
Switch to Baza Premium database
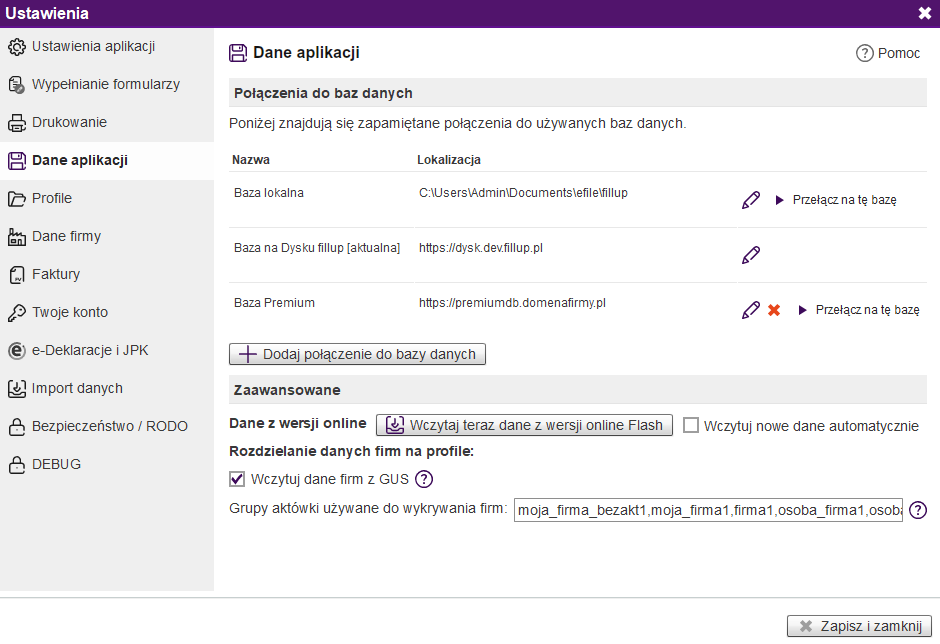858,310
